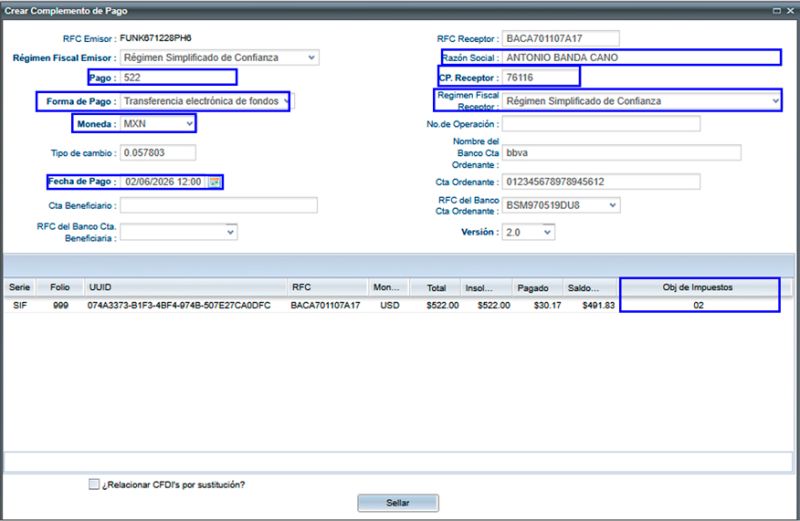
Task: Focus the CP. Receptor field
Action: click(x=540, y=78)
